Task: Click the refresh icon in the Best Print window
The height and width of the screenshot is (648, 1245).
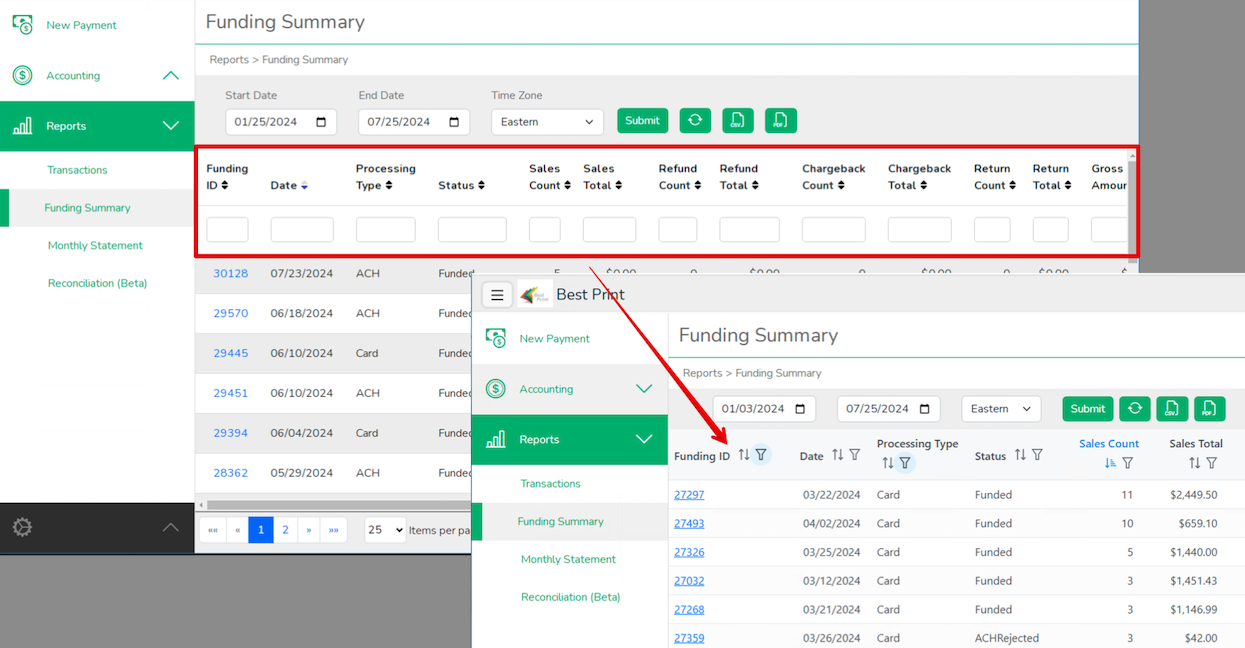Action: (x=1134, y=408)
